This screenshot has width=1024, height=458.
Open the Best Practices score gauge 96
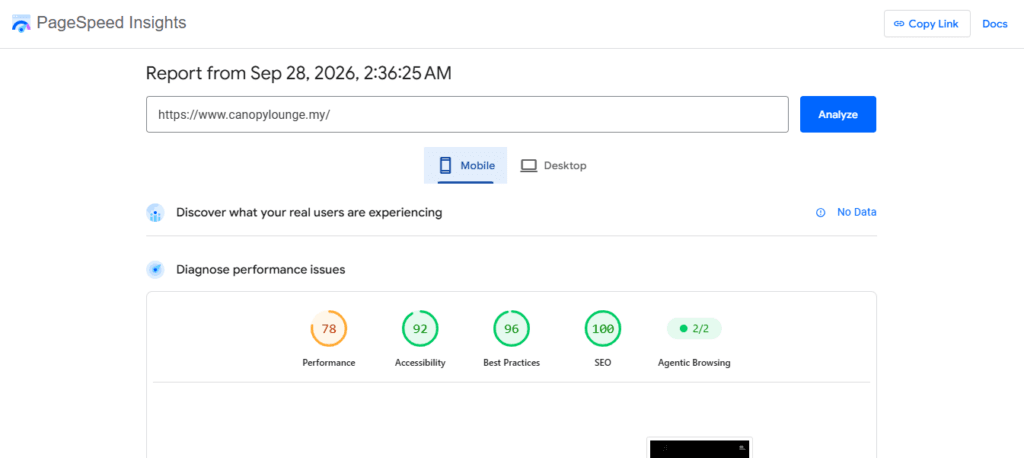tap(511, 329)
